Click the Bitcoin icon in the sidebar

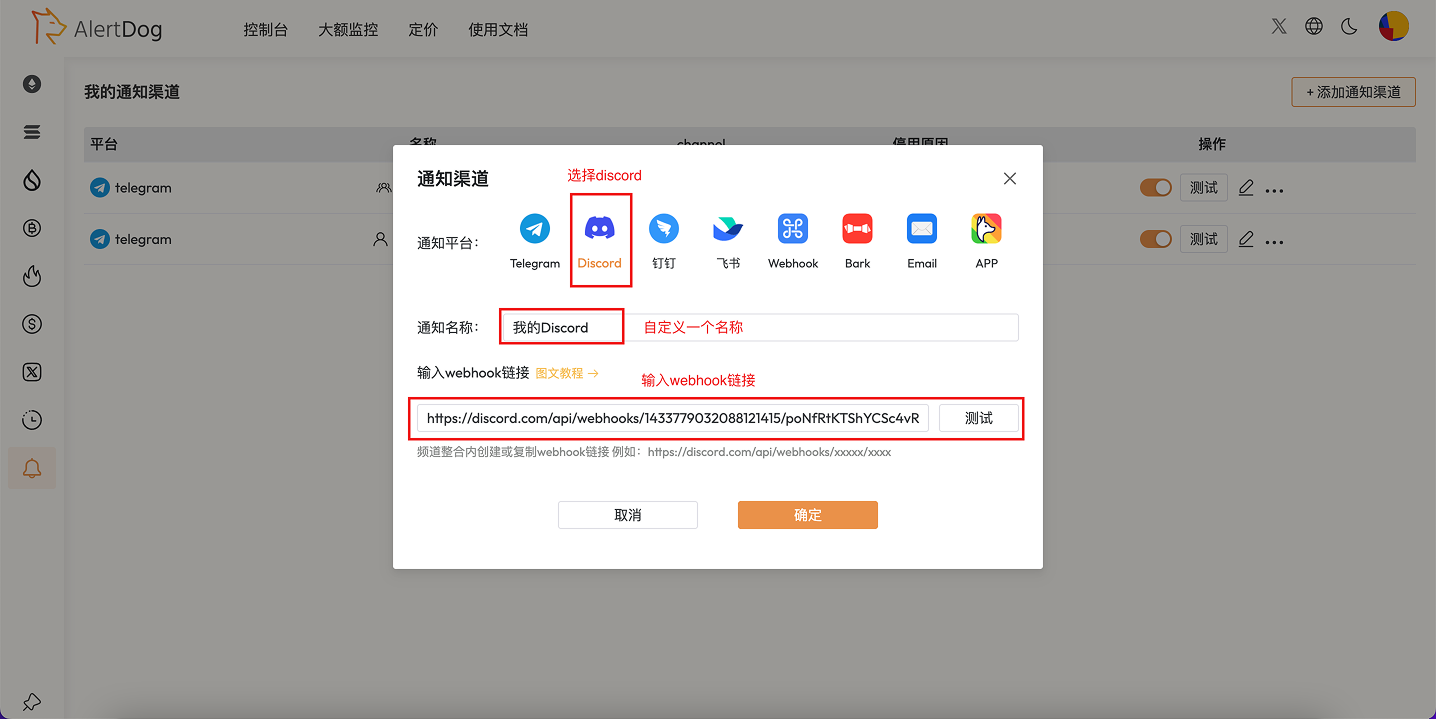click(x=31, y=228)
